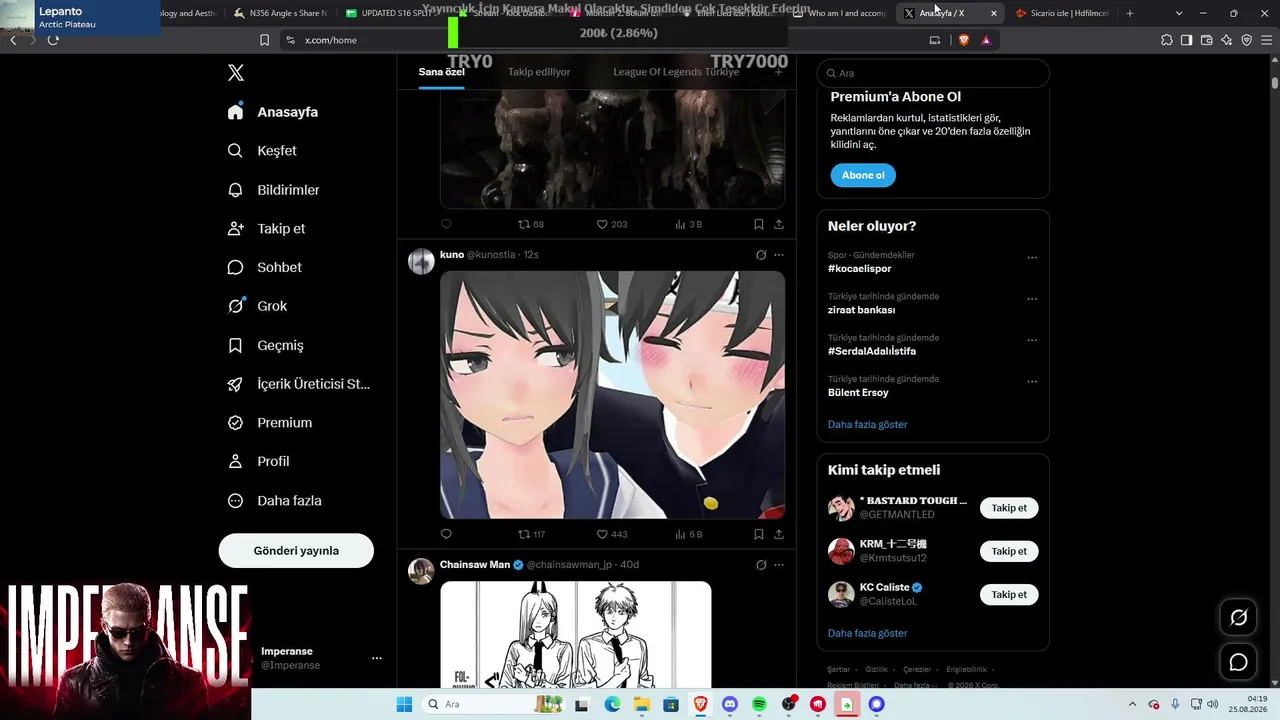This screenshot has width=1280, height=720.
Task: View analytics of the kuno post
Action: (x=689, y=534)
